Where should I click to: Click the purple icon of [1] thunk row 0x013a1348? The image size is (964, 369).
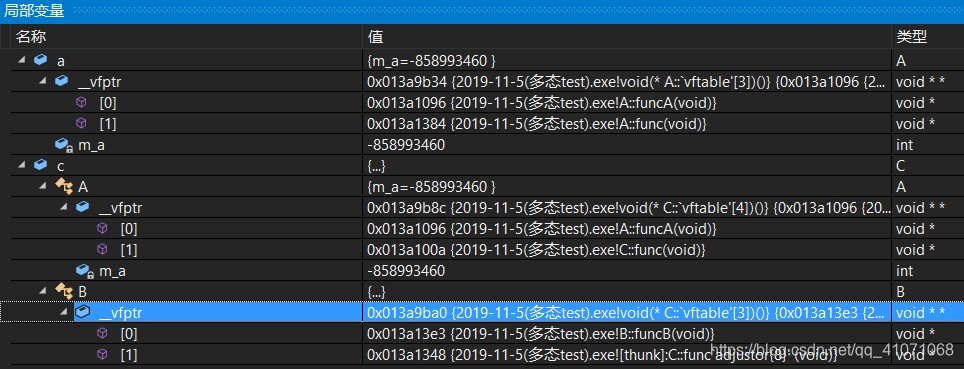102,354
